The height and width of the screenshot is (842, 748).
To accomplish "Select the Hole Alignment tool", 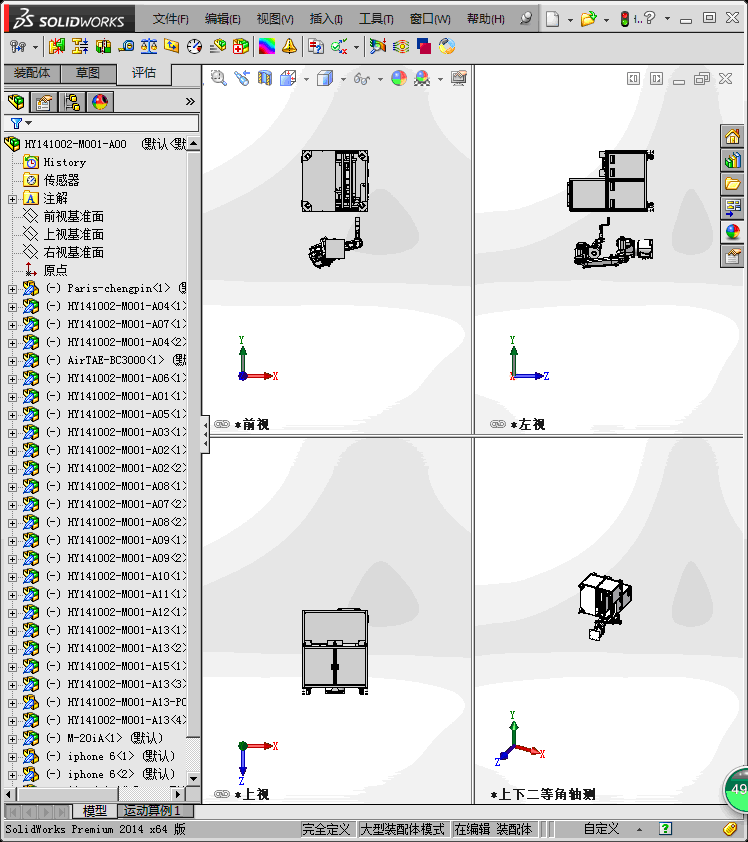I will coord(103,47).
